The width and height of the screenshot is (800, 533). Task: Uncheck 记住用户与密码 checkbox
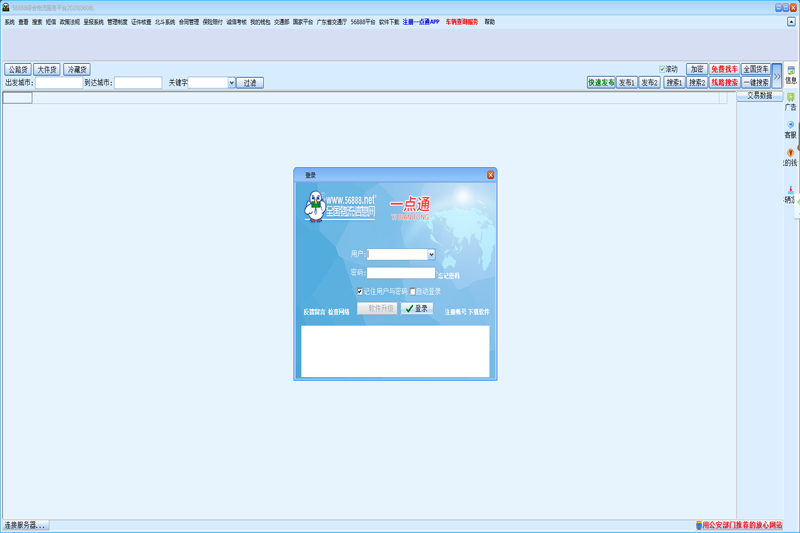(x=360, y=292)
